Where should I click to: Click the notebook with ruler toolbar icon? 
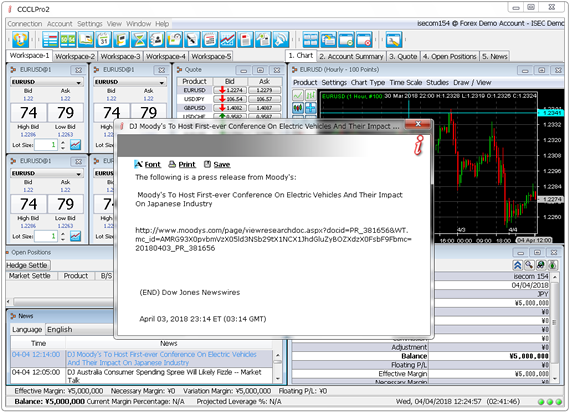192,40
